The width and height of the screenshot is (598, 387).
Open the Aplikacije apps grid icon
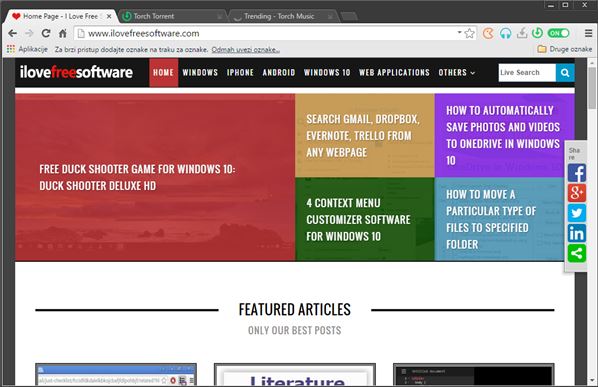tap(11, 49)
